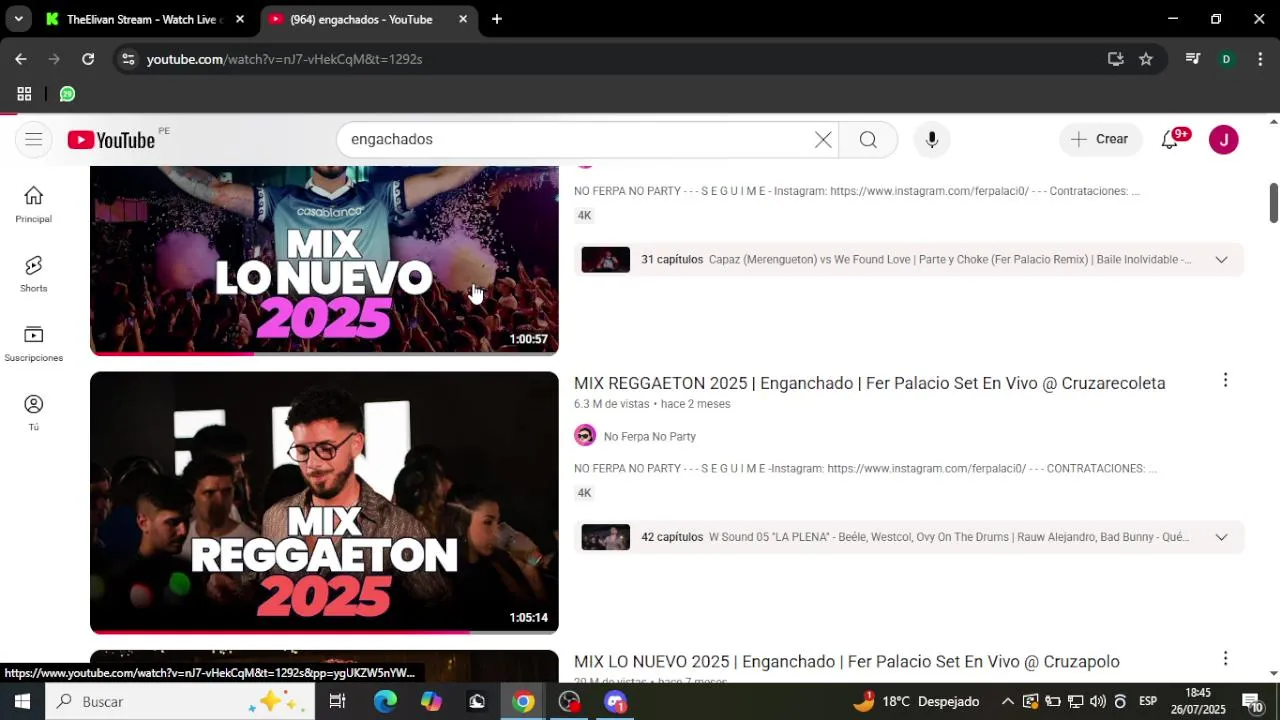
Task: Close the engachados YouTube tab
Action: (x=463, y=19)
